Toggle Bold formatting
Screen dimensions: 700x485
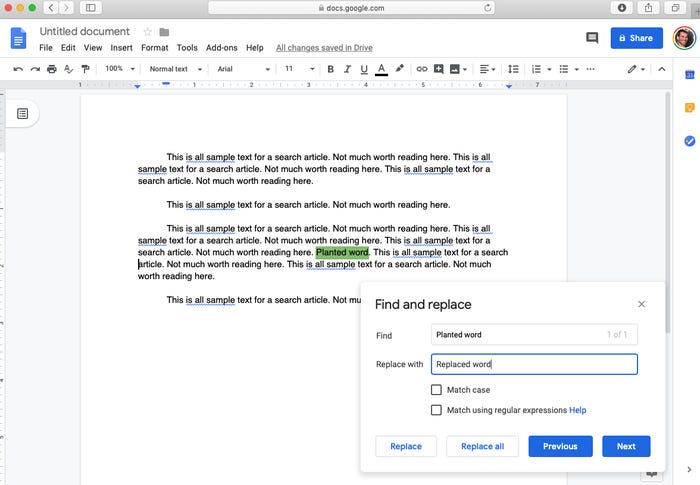pyautogui.click(x=330, y=69)
